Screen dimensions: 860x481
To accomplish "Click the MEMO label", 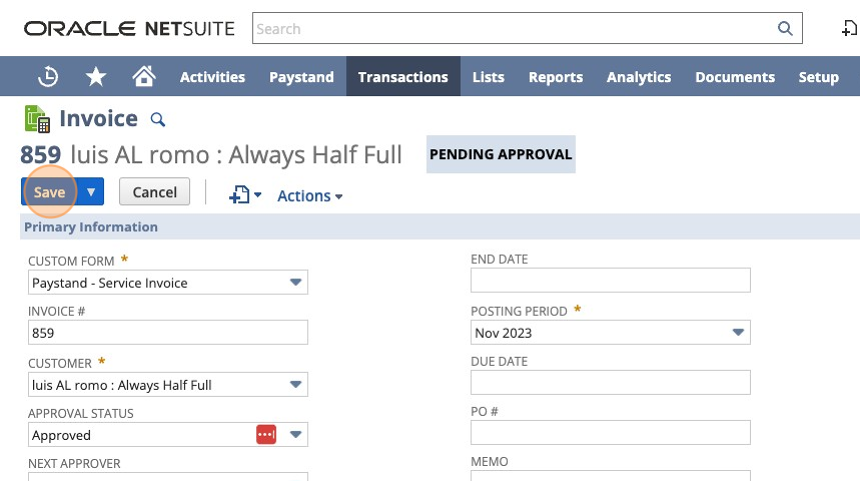I will click(x=489, y=462).
